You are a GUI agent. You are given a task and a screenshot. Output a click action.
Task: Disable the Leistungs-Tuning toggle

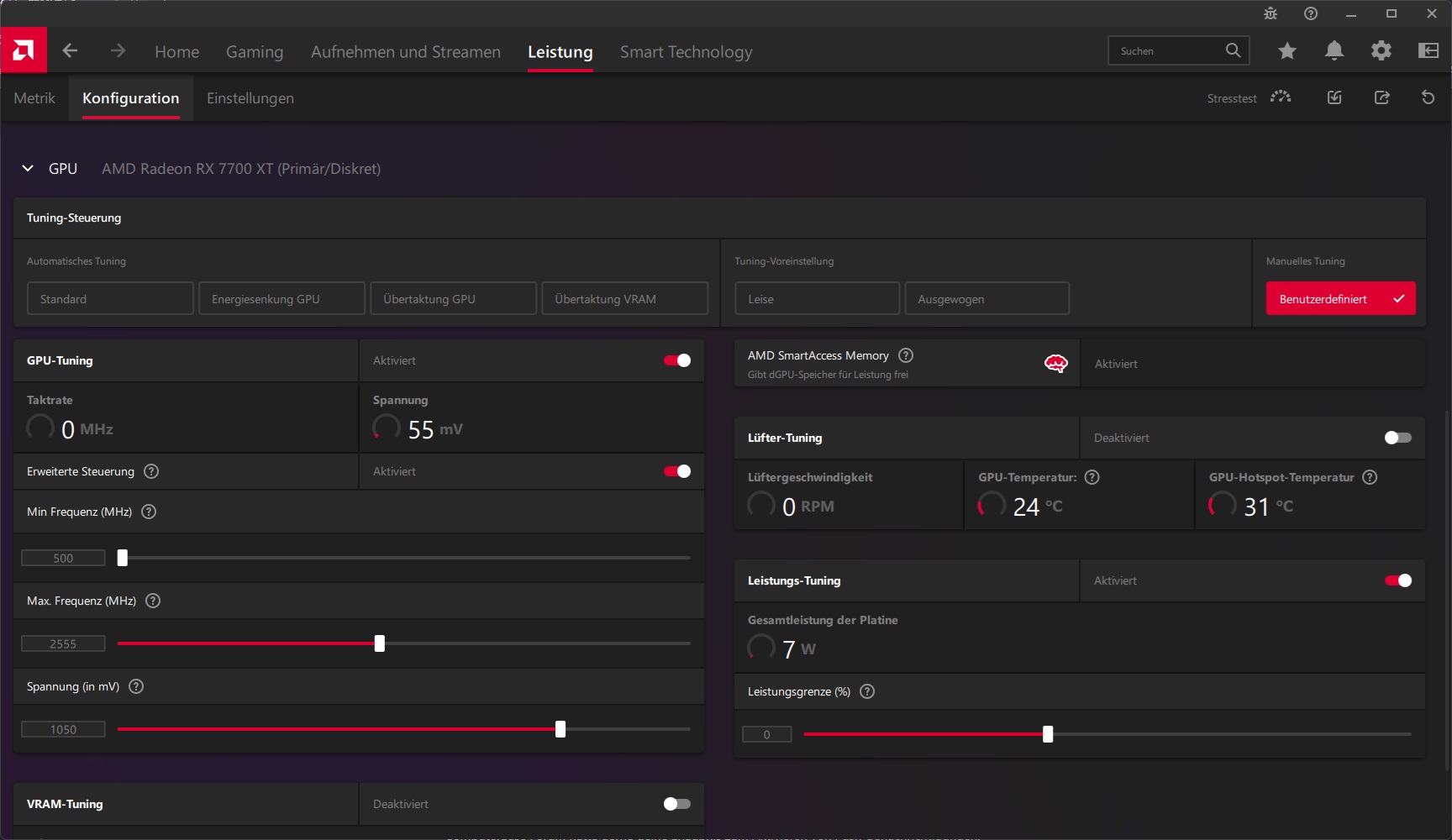coord(1398,580)
